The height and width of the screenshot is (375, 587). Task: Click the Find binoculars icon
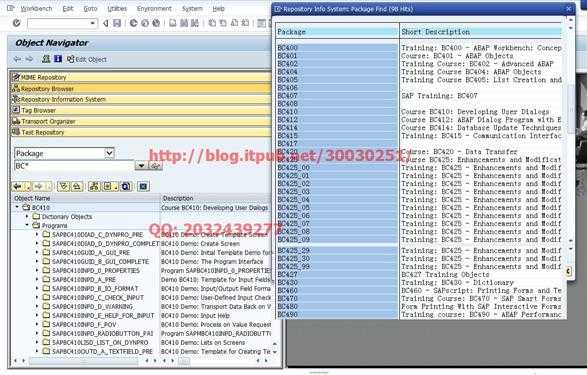point(184,23)
